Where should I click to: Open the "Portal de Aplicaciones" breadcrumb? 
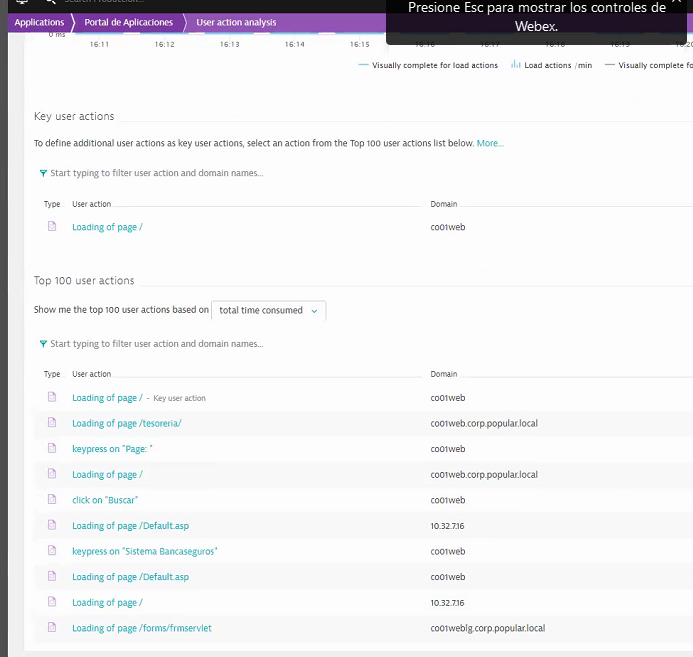pos(128,22)
